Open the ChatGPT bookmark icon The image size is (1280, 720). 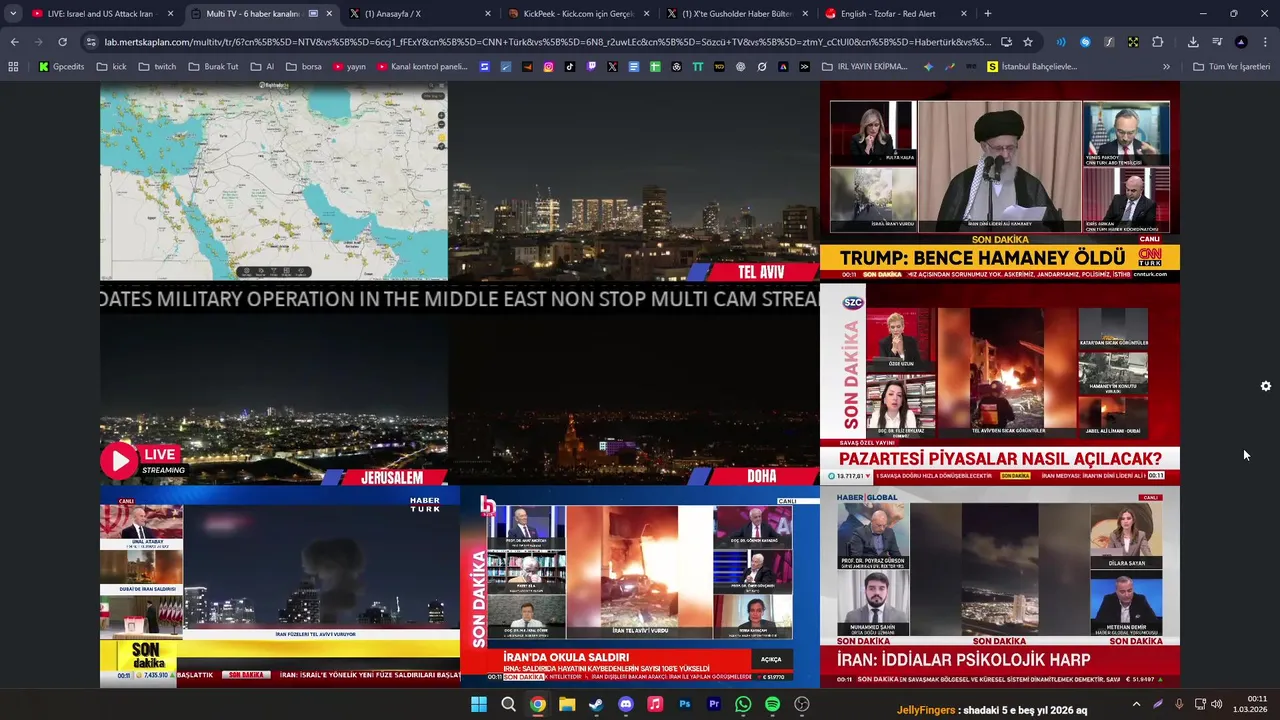741,67
